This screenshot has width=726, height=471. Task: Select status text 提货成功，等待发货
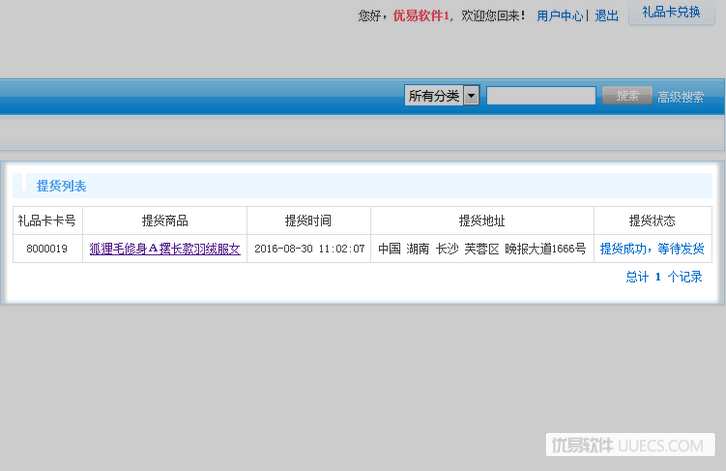(x=652, y=249)
